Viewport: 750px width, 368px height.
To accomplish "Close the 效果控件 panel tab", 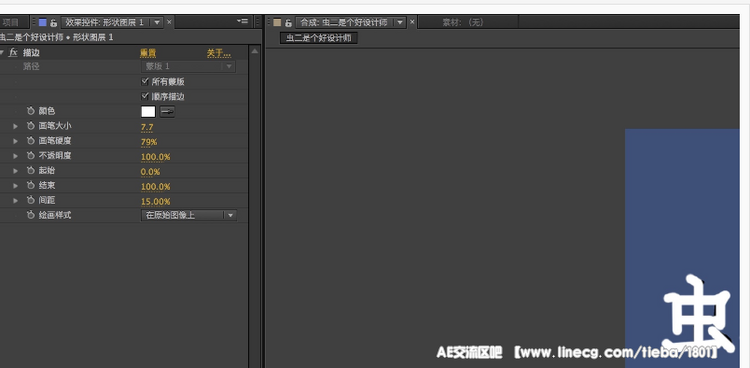I will pos(169,22).
